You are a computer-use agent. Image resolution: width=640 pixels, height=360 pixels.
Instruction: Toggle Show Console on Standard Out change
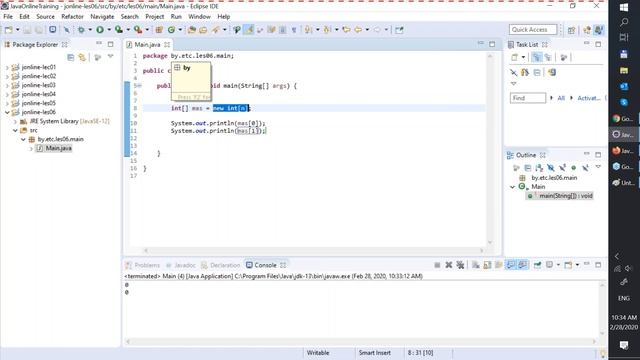pyautogui.click(x=511, y=265)
